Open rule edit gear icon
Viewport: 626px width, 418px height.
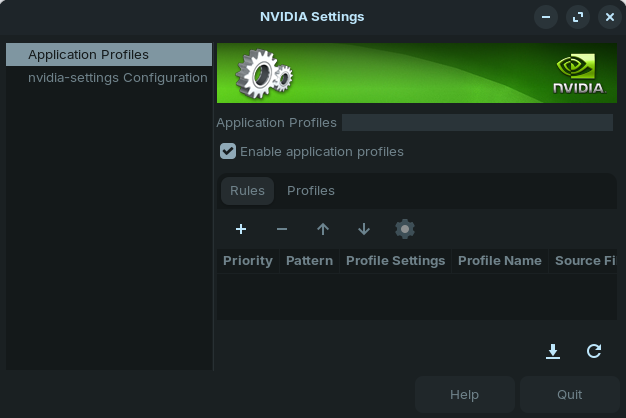(405, 229)
